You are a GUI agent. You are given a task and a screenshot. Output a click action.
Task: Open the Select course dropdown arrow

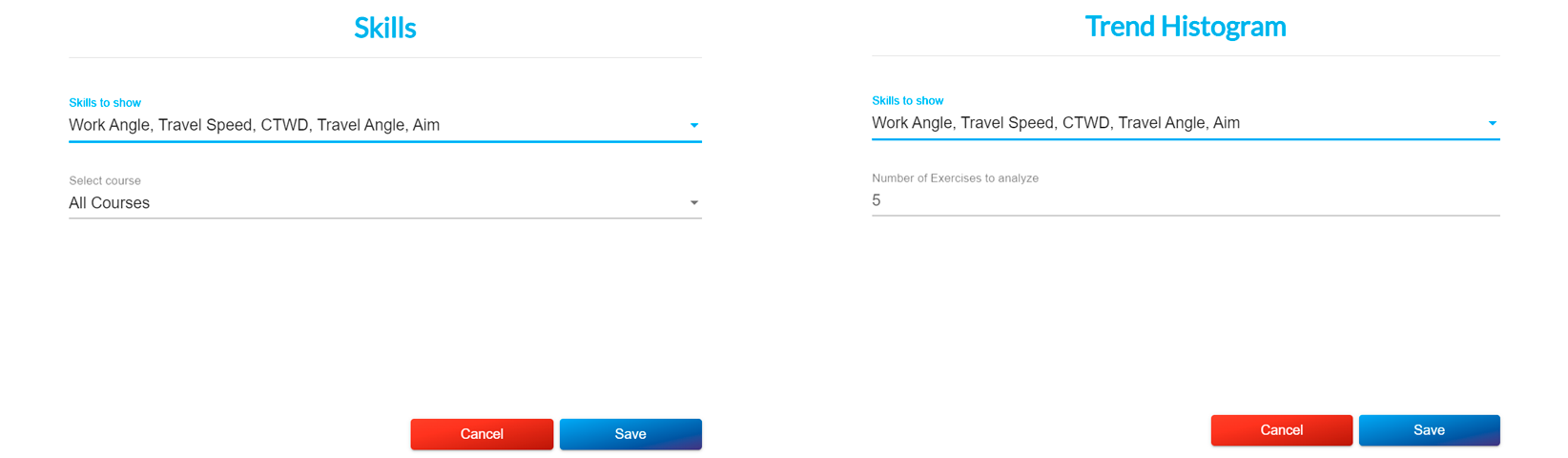[694, 202]
